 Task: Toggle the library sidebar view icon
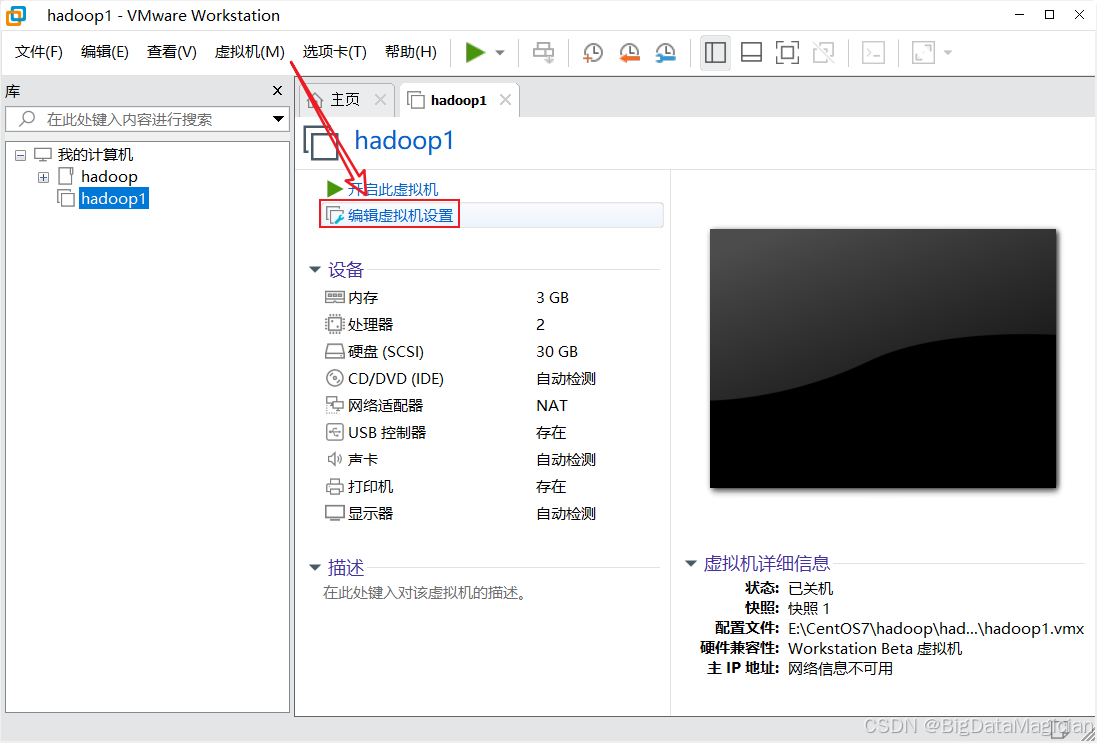(x=715, y=52)
